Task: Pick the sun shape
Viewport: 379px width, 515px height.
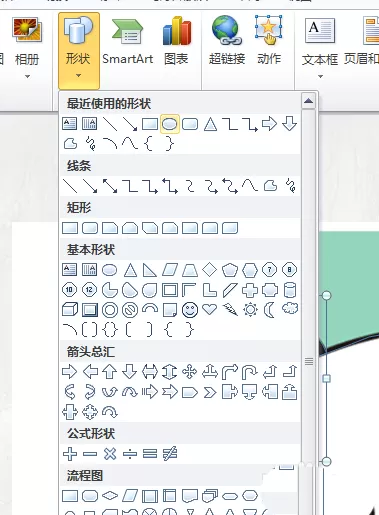Action: [250, 310]
